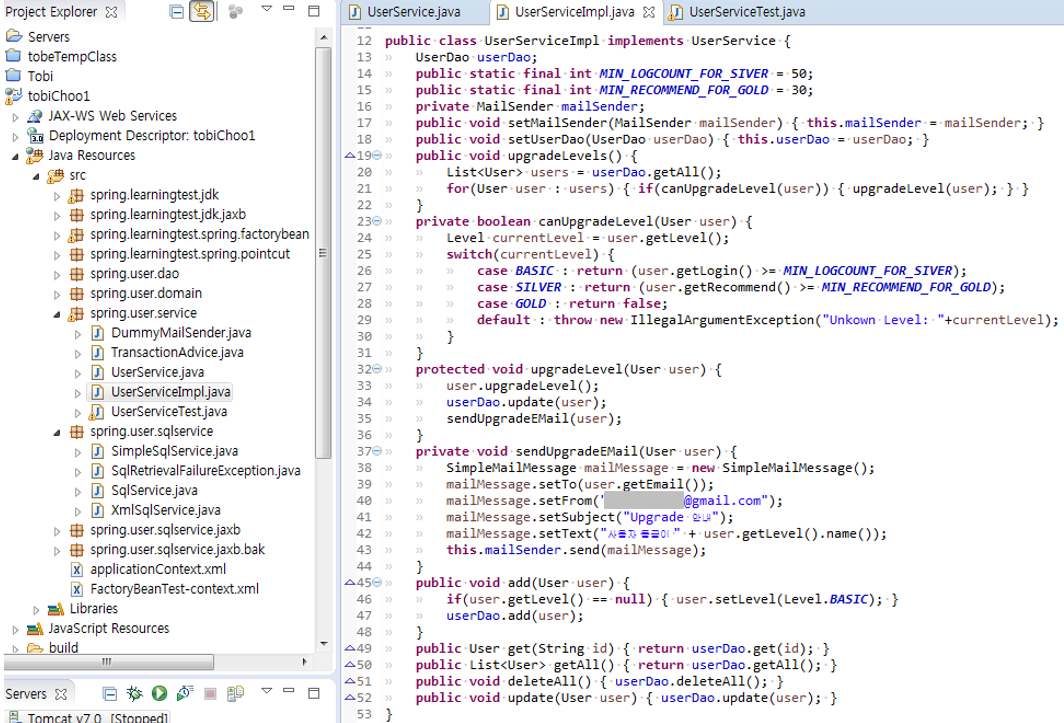Viewport: 1064px width, 723px height.
Task: Click Collapse All icon in Project Explorer
Action: pyautogui.click(x=176, y=12)
